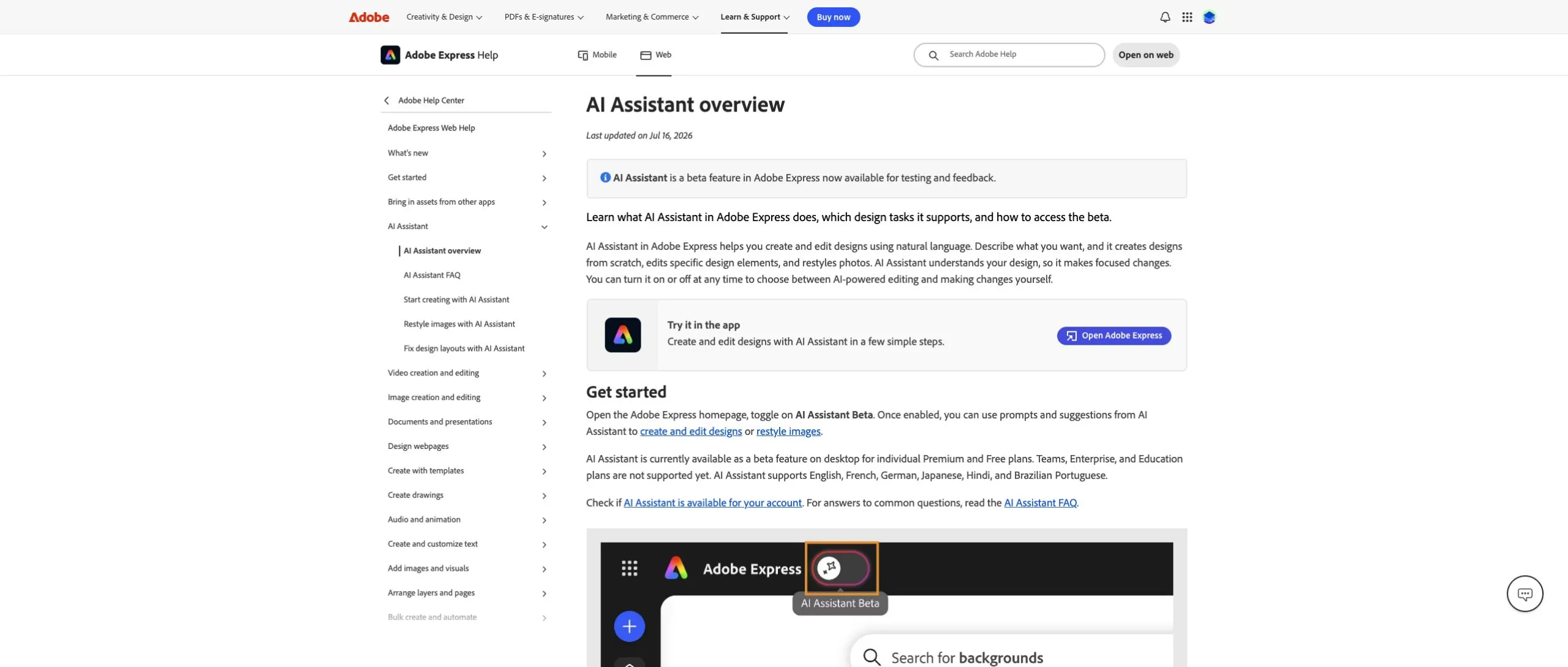1568x667 pixels.
Task: Expand the PDFs & E-signatures menu
Action: point(544,17)
